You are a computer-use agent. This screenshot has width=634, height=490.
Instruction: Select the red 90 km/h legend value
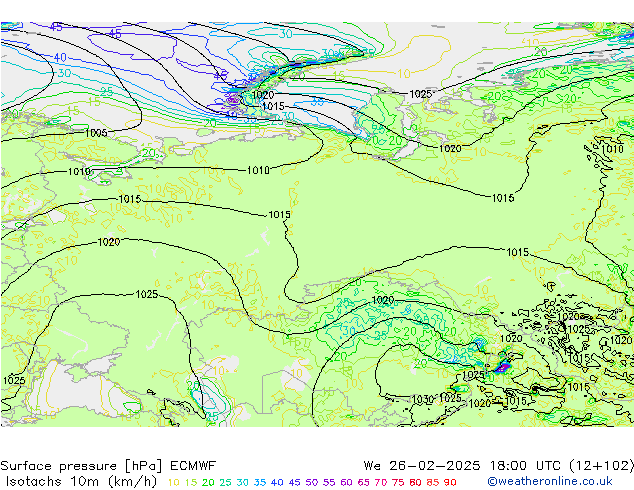click(450, 482)
